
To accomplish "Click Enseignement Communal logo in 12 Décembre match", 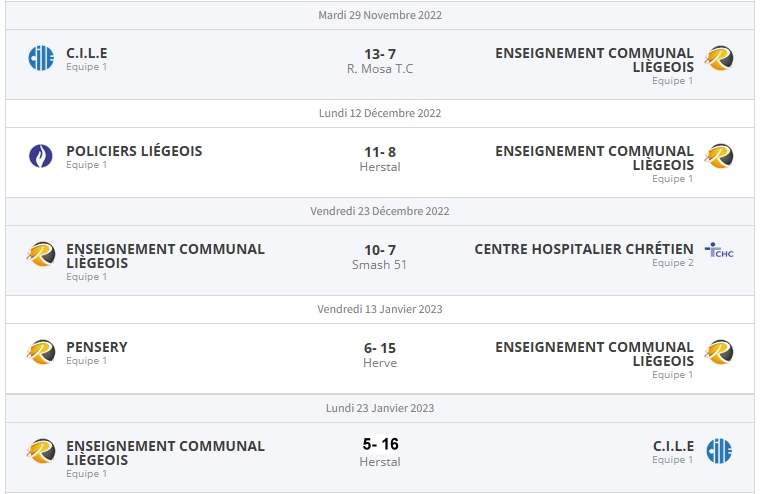I will coord(719,156).
